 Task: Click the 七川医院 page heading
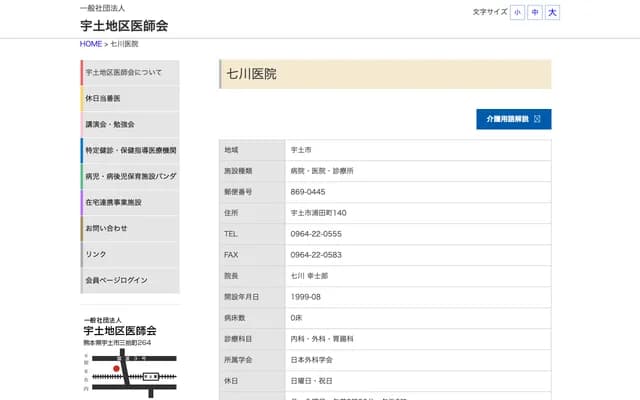tap(252, 74)
